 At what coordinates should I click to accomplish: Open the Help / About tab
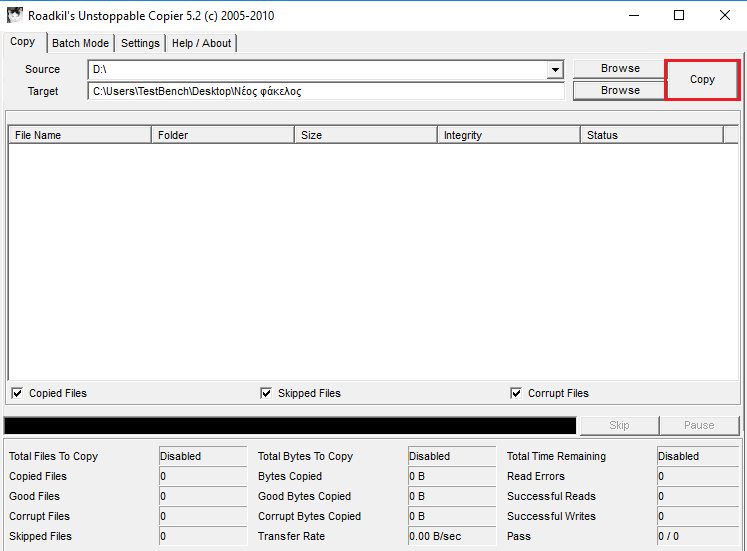pos(202,43)
